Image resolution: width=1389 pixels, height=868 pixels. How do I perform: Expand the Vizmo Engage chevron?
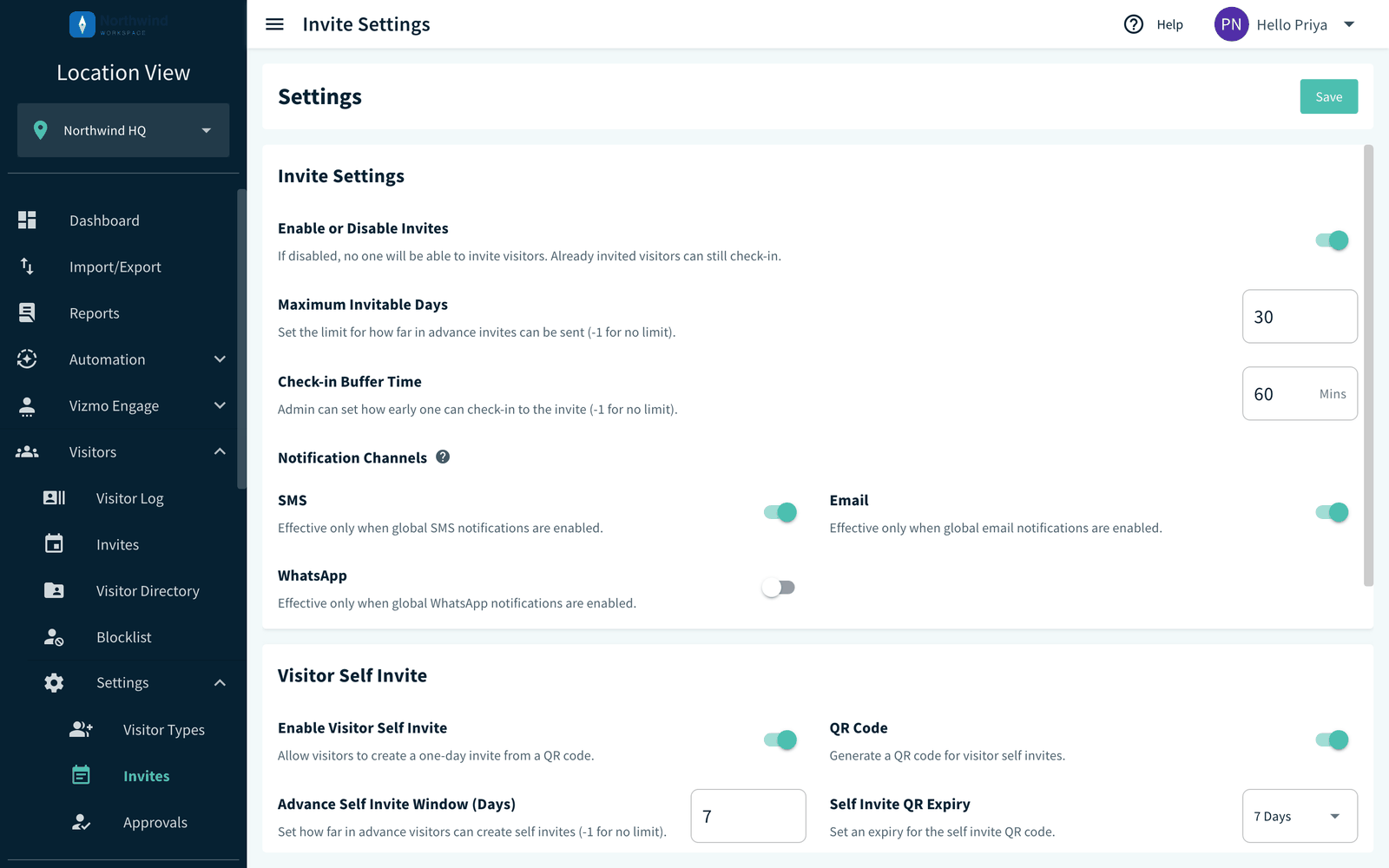pos(220,405)
